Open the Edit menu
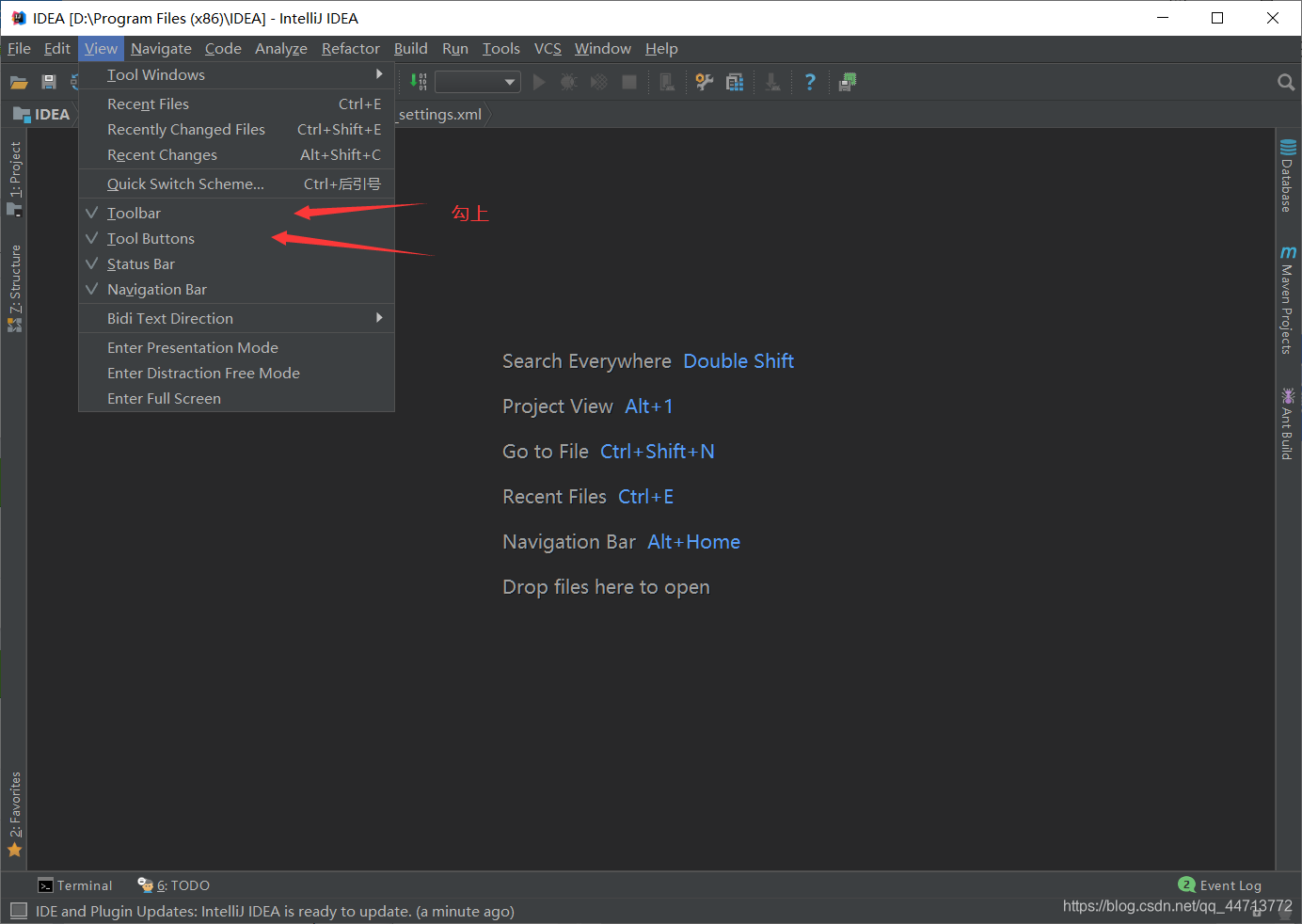The image size is (1302, 924). click(x=57, y=49)
